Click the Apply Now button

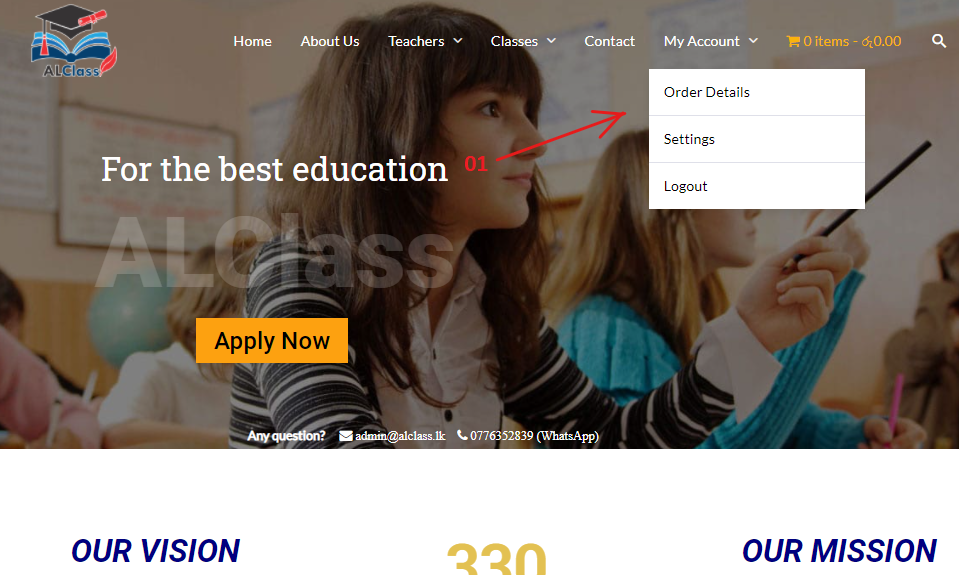point(272,341)
